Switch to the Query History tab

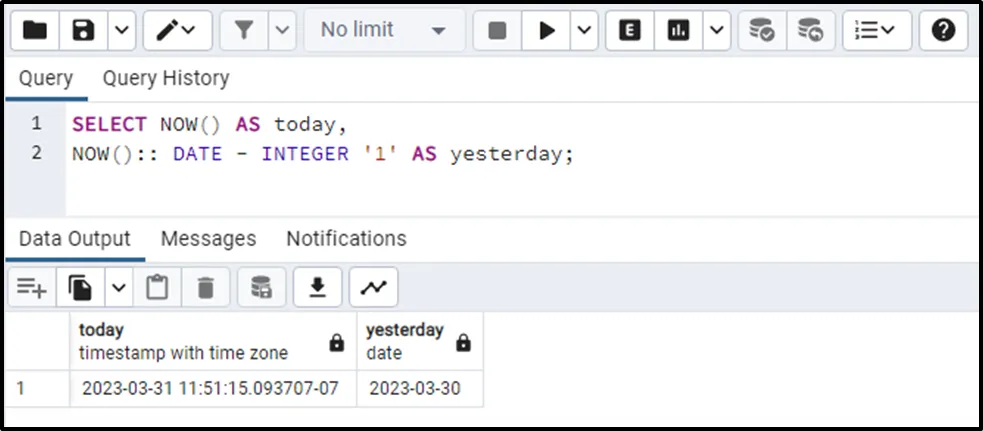click(x=166, y=78)
